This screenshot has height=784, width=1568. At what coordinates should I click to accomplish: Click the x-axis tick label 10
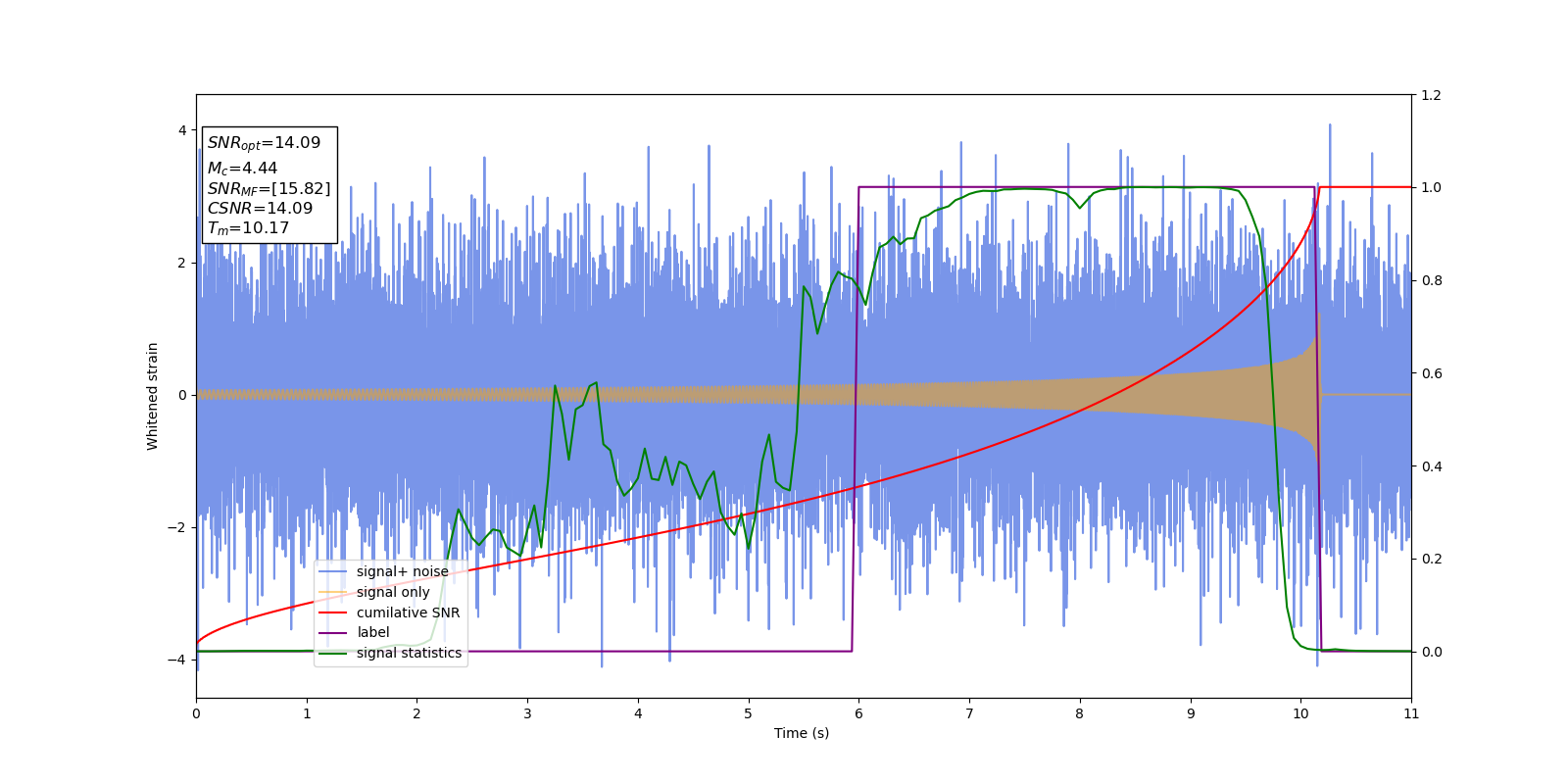[x=1300, y=713]
